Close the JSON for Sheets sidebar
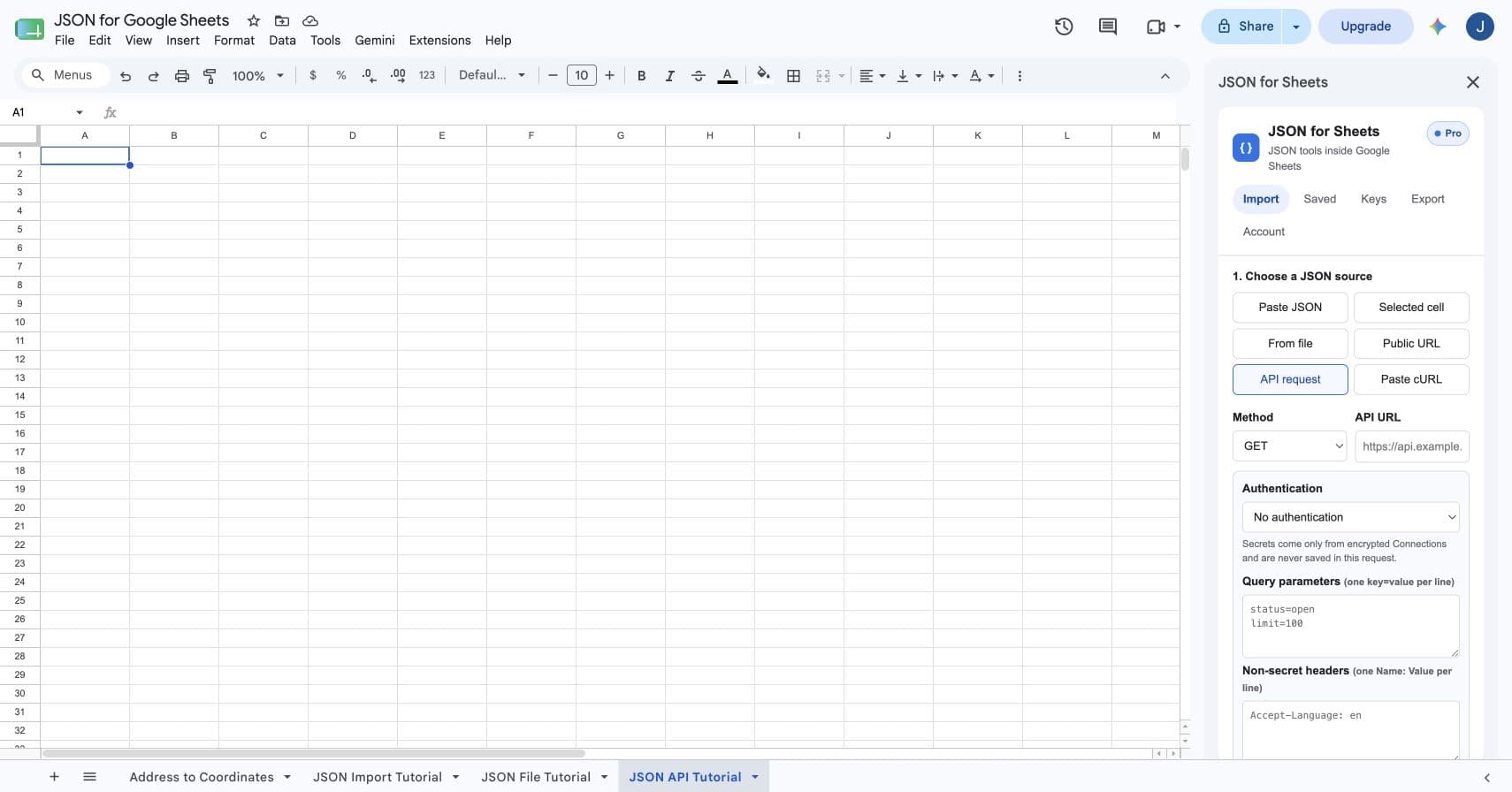1512x792 pixels. coord(1473,82)
